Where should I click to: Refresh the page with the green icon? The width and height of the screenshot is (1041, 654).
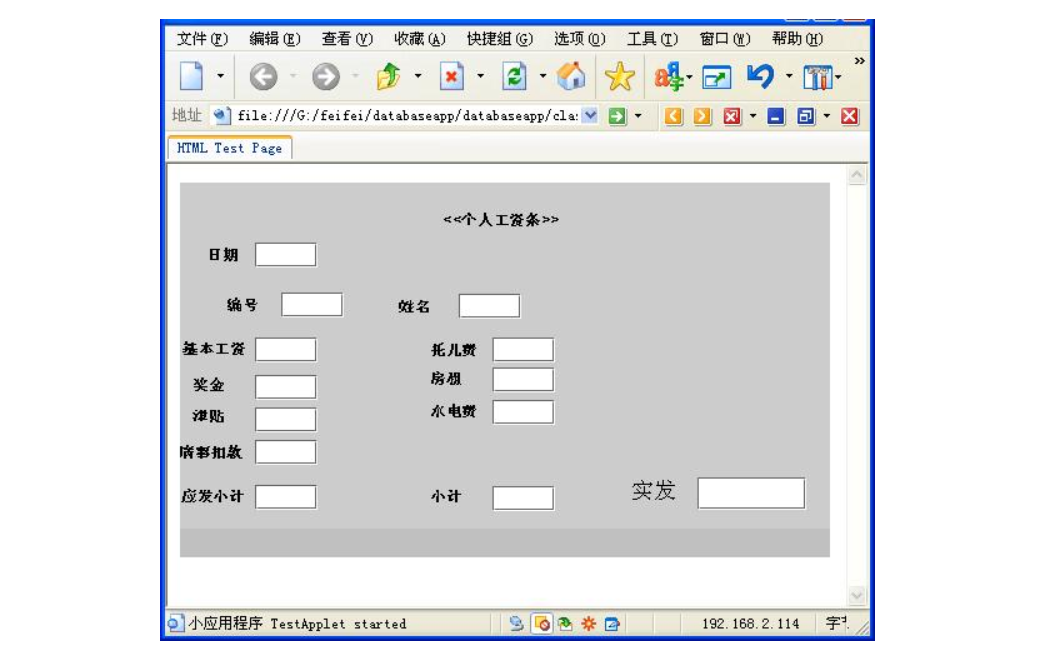coord(514,77)
